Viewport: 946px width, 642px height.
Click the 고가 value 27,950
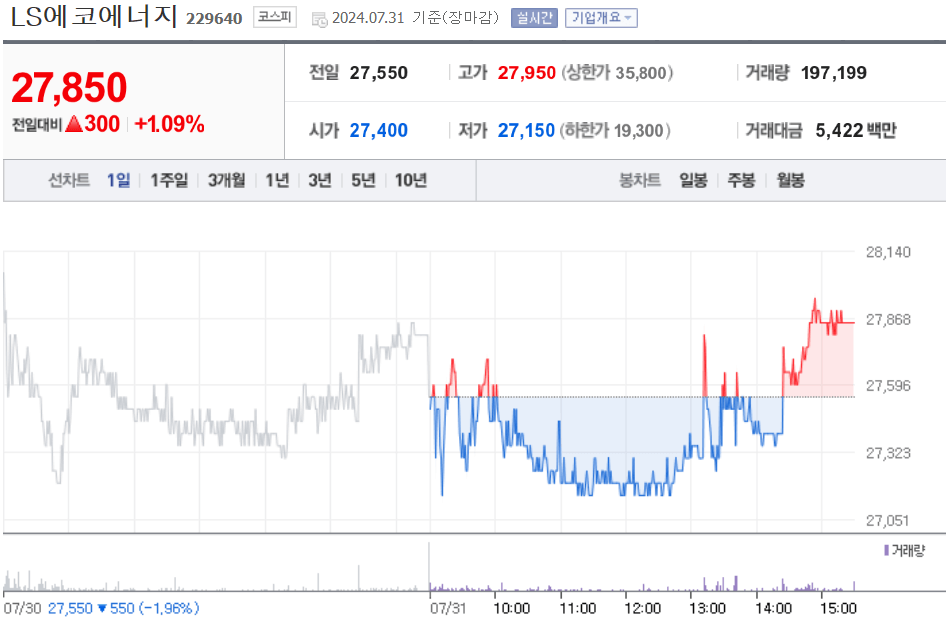pyautogui.click(x=526, y=72)
